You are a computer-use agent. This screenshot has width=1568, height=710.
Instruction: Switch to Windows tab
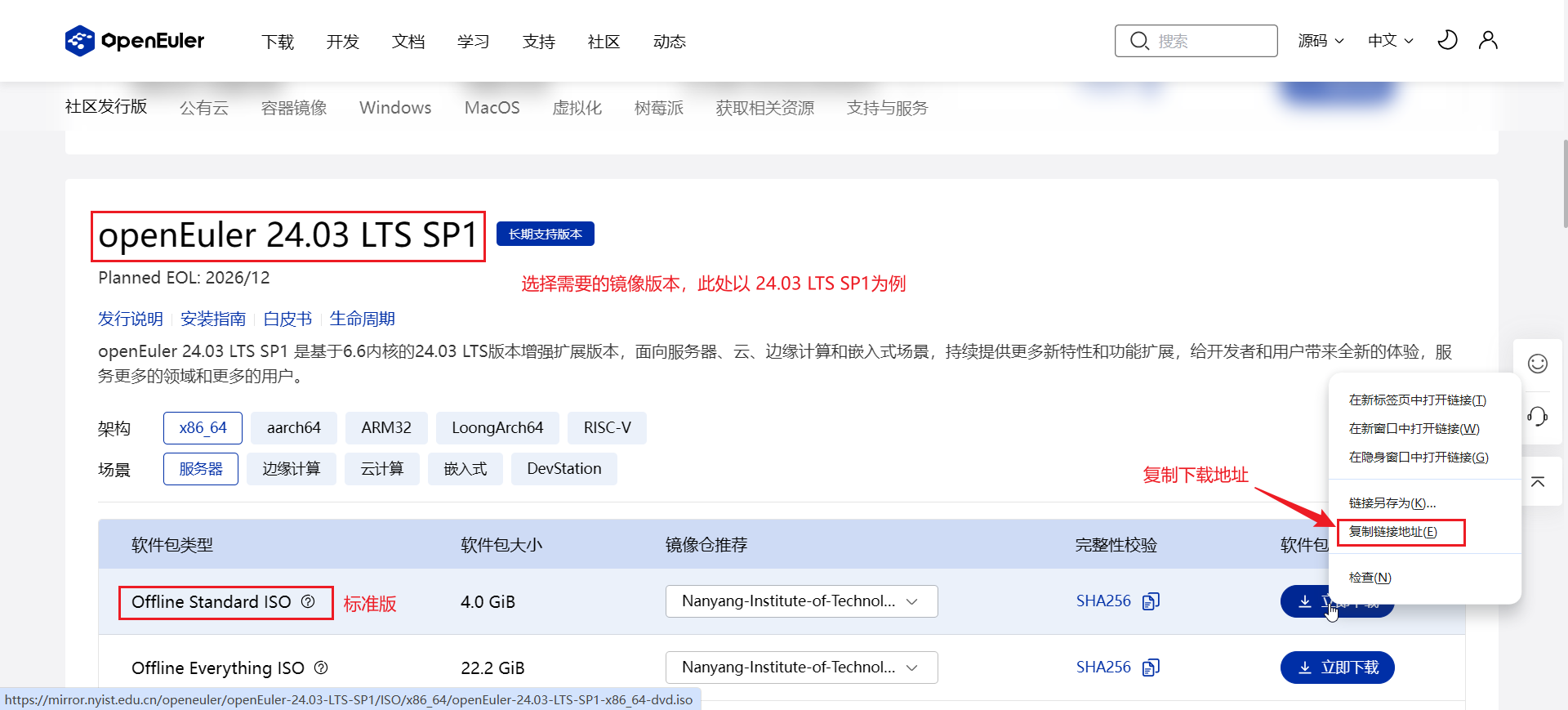(x=395, y=108)
